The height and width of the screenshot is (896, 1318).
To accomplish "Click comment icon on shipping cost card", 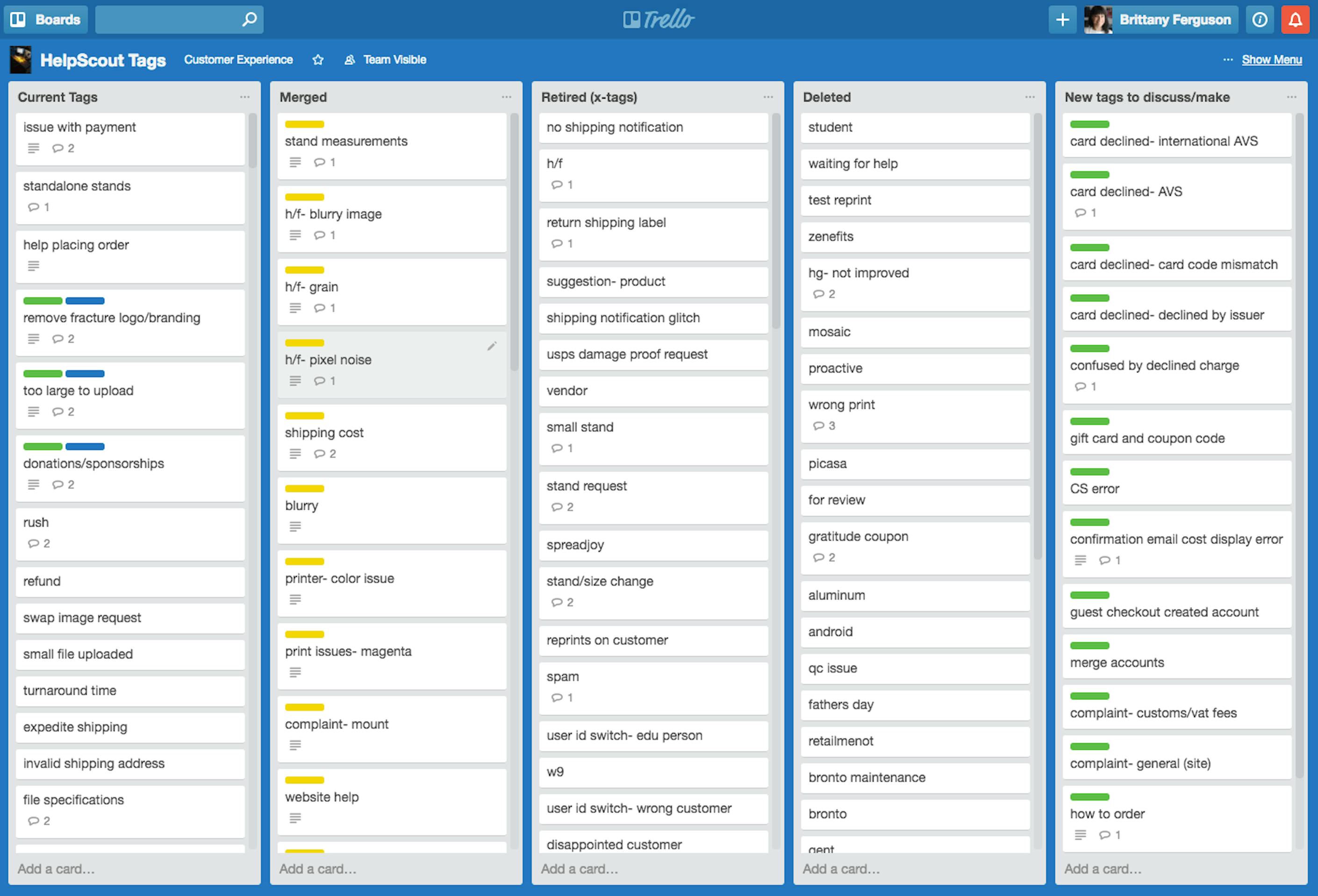I will tap(319, 454).
